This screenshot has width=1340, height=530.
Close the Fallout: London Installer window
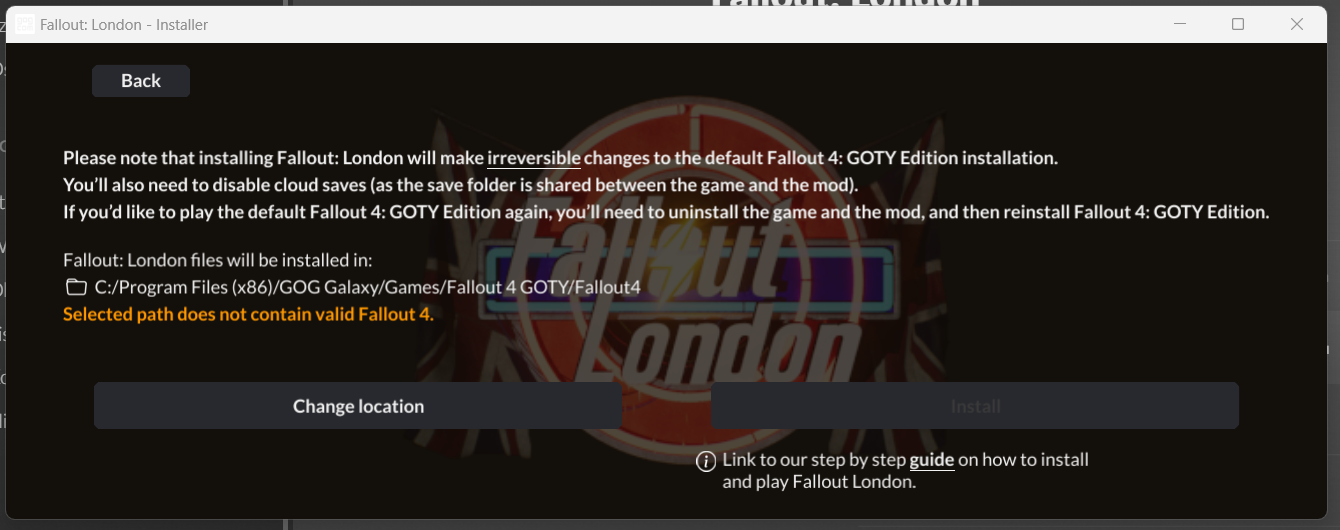click(x=1297, y=24)
